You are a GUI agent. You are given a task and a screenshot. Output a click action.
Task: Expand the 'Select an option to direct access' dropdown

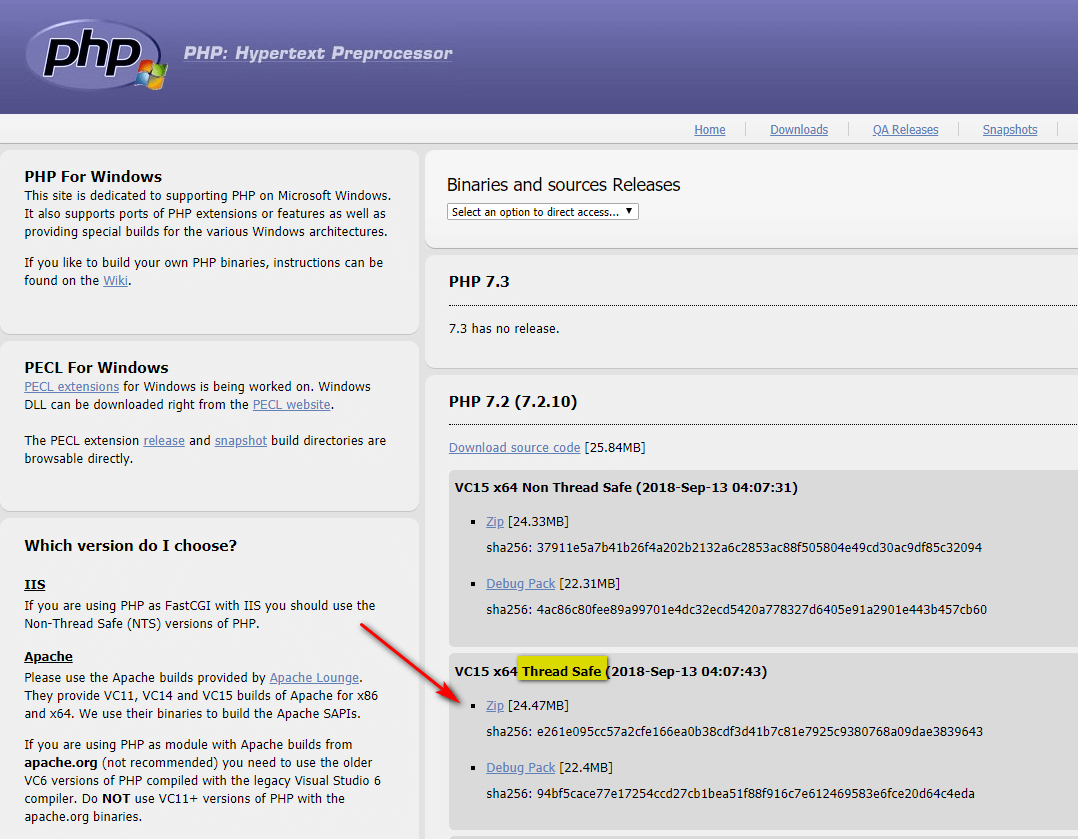coord(542,212)
